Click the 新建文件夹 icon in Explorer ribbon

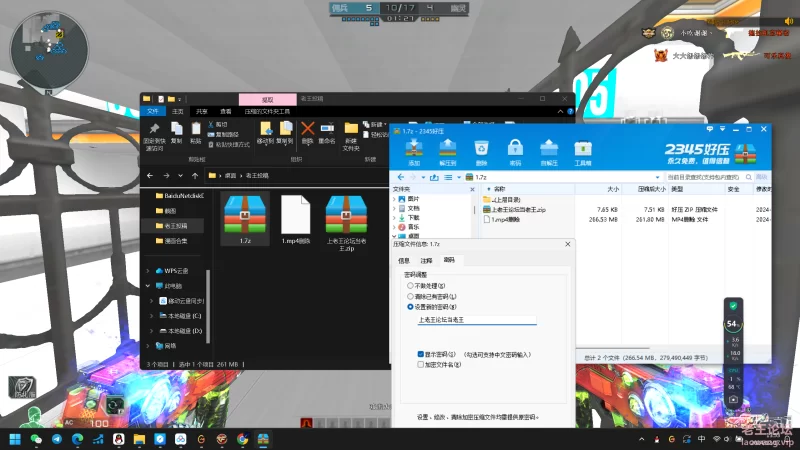[351, 128]
